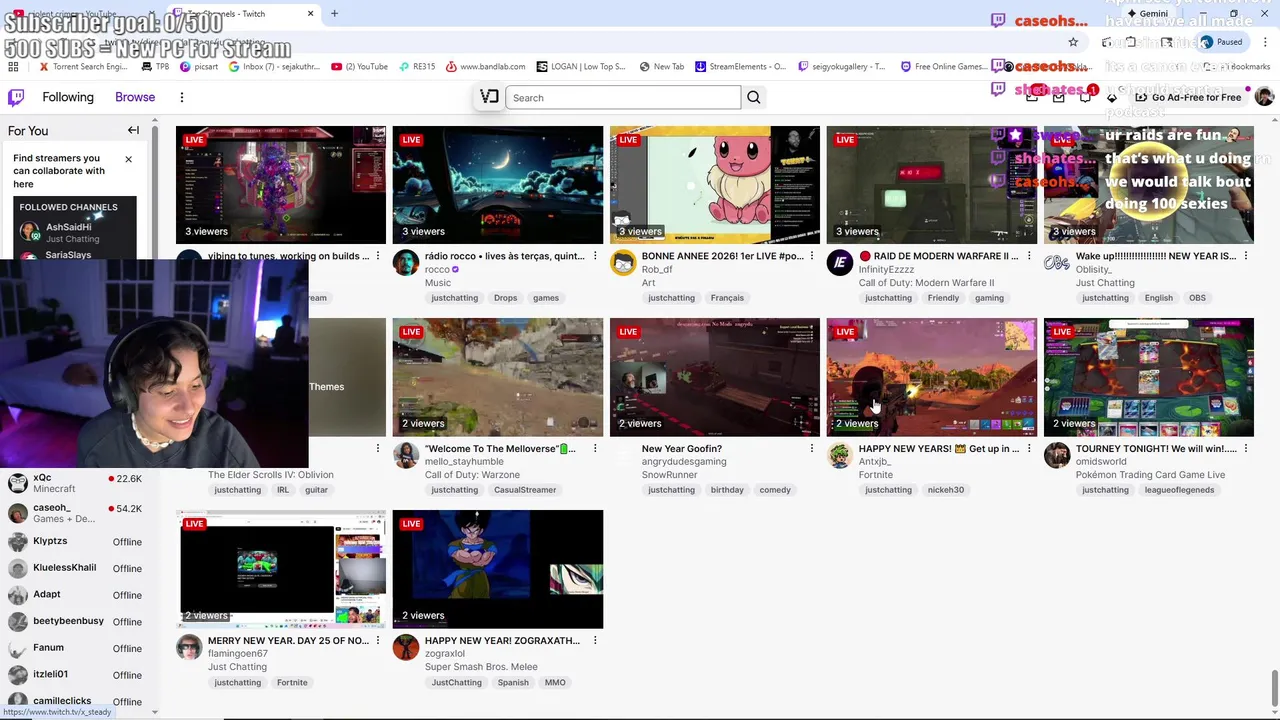This screenshot has width=1280, height=720.
Task: Open the more options dots beside Browse
Action: tap(182, 97)
